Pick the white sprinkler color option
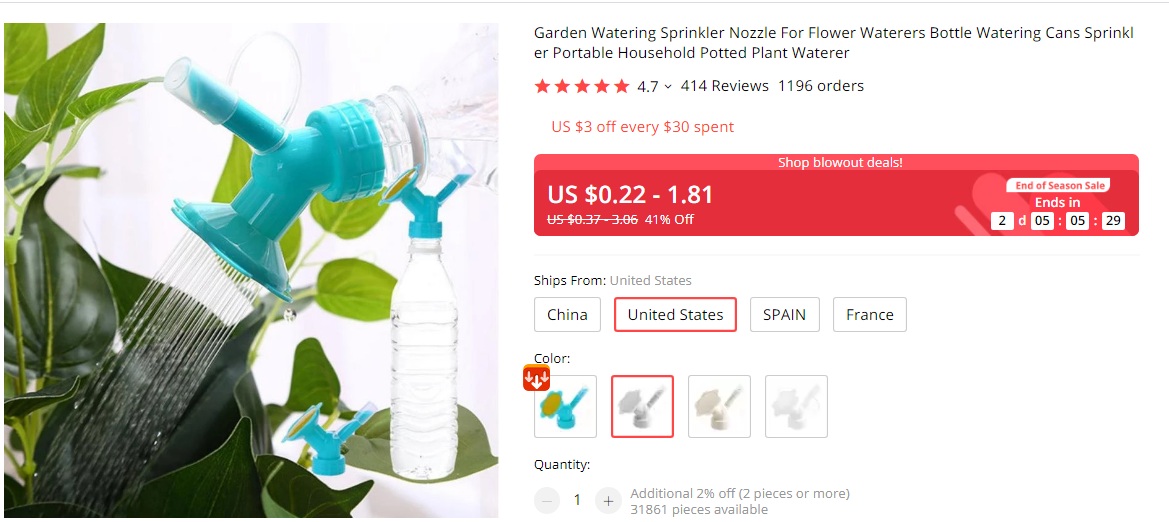The image size is (1169, 522). pos(796,406)
